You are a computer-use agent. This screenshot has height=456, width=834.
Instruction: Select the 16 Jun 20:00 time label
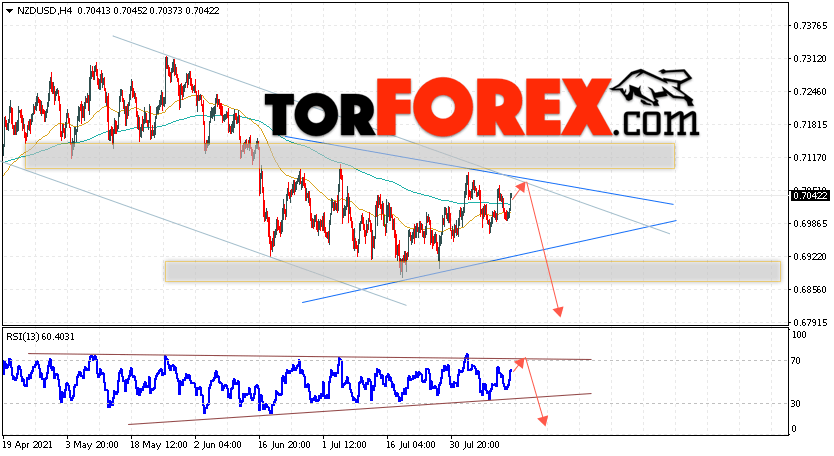(284, 444)
